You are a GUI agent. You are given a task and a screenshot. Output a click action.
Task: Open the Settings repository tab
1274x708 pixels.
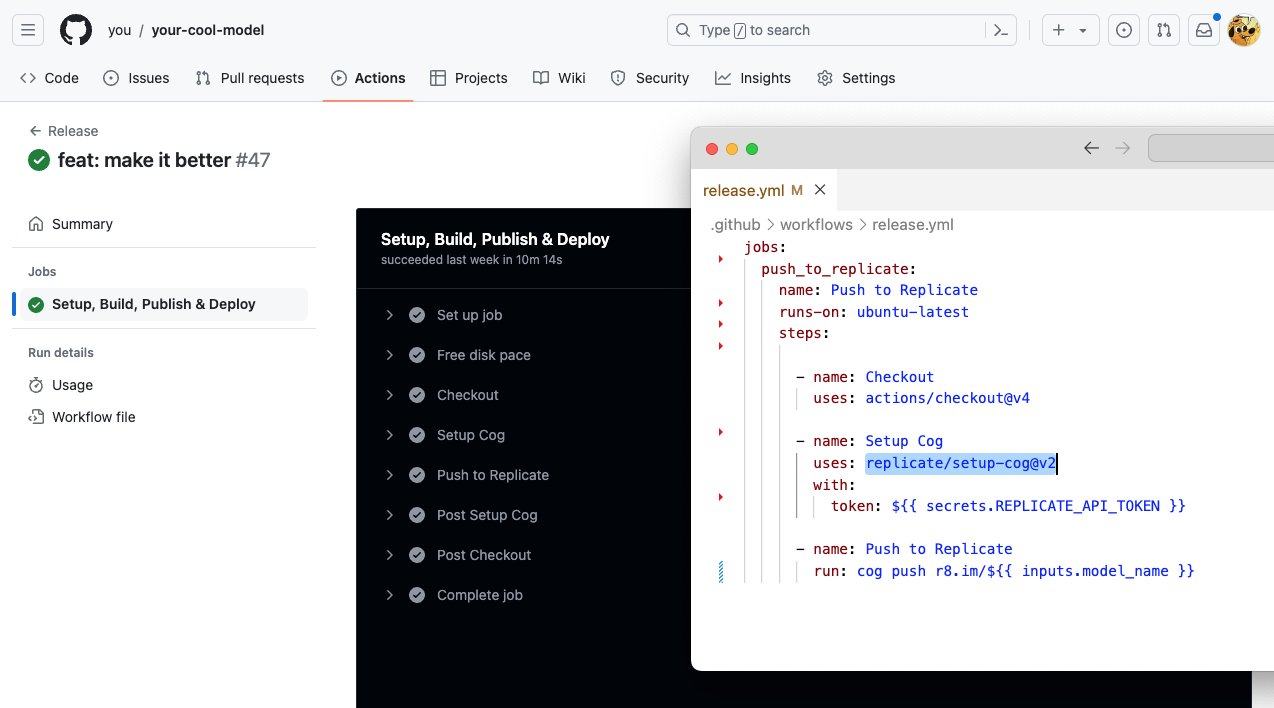(855, 78)
